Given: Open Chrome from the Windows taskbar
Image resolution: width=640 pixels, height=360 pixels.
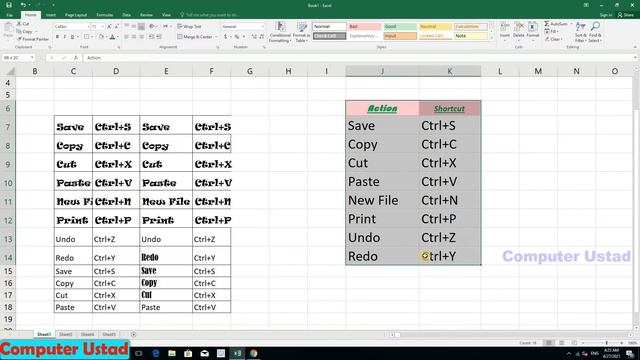Looking at the screenshot, I should (253, 353).
